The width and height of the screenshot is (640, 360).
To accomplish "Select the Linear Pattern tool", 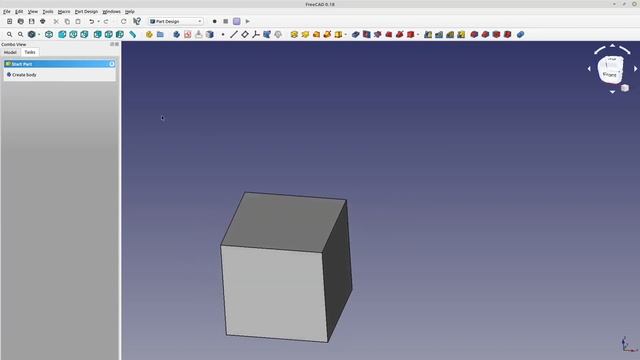I will [439, 35].
